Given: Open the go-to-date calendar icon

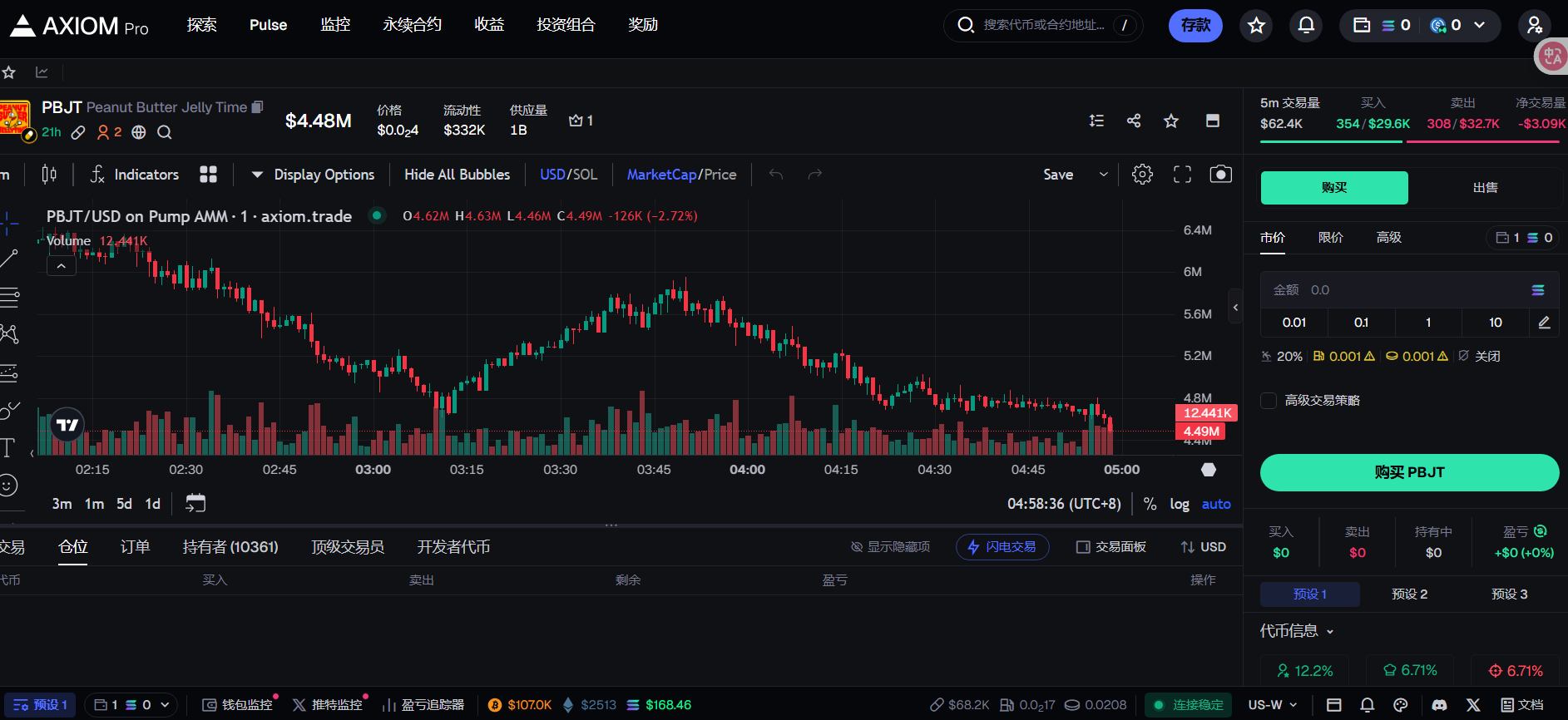Looking at the screenshot, I should [195, 503].
